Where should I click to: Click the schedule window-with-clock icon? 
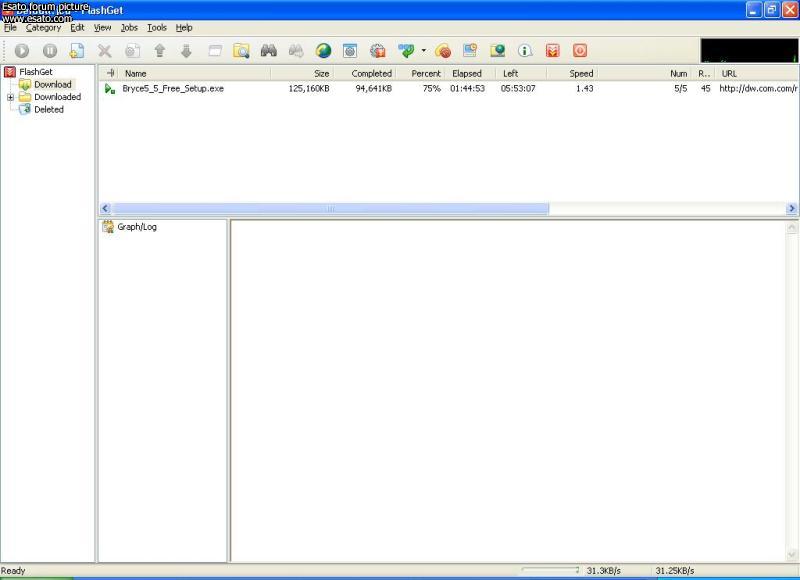pos(470,51)
